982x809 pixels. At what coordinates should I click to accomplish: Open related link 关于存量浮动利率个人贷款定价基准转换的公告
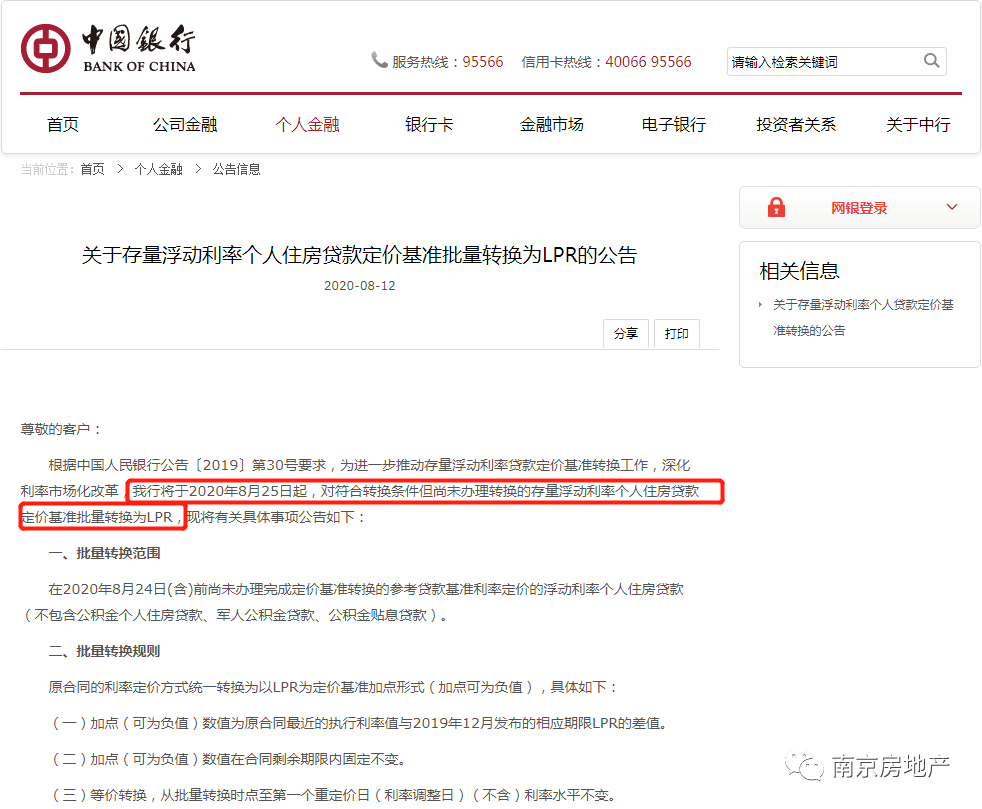[863, 317]
